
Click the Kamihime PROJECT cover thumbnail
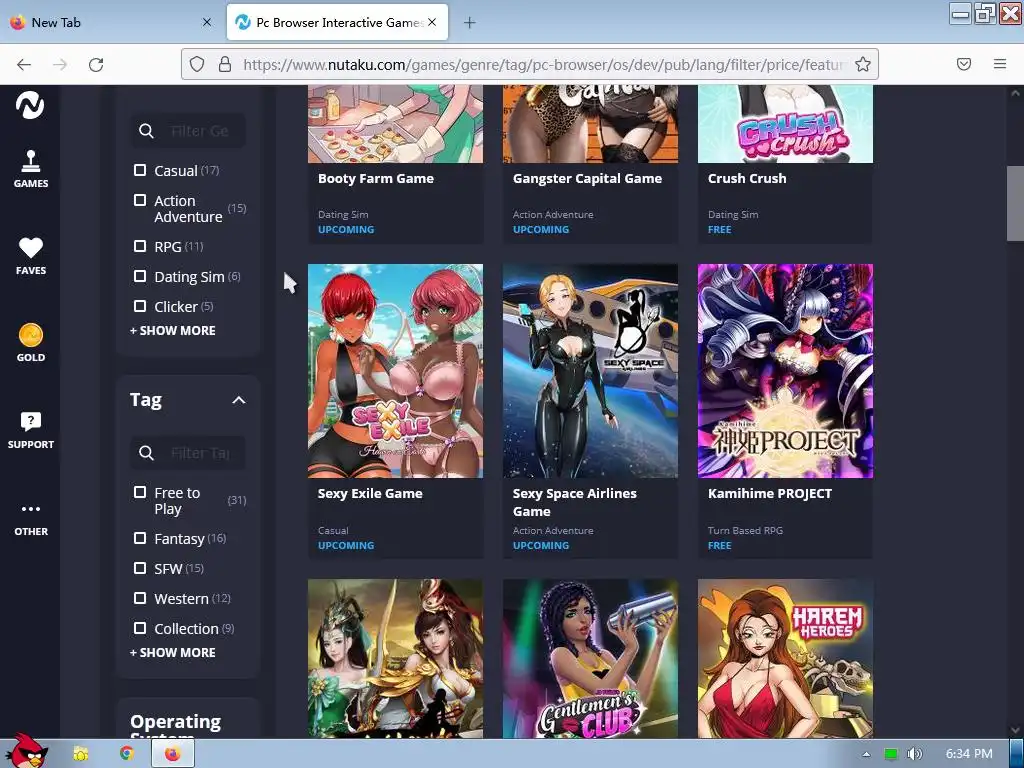pyautogui.click(x=786, y=371)
